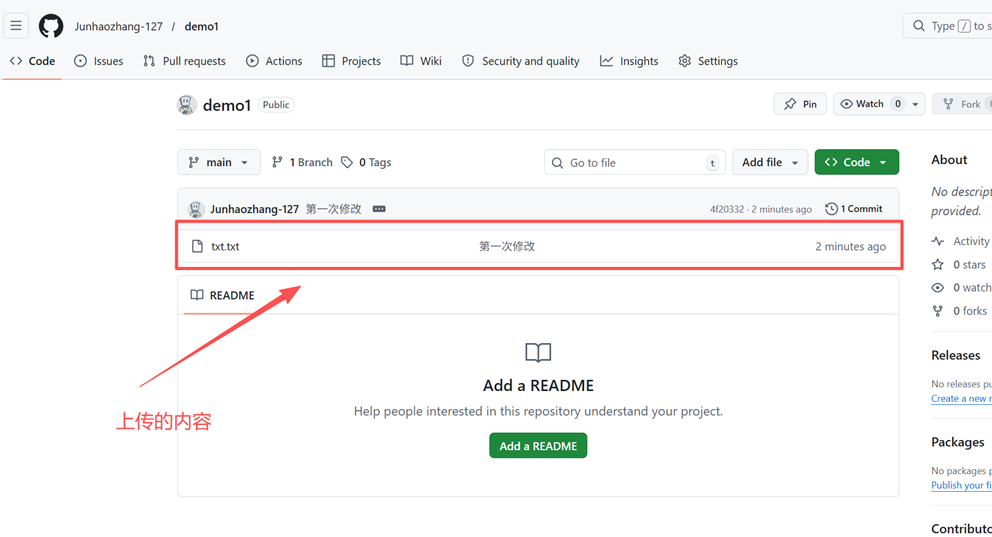Screen dimensions: 992x537
Task: View the 1 Commit history
Action: pyautogui.click(x=854, y=209)
